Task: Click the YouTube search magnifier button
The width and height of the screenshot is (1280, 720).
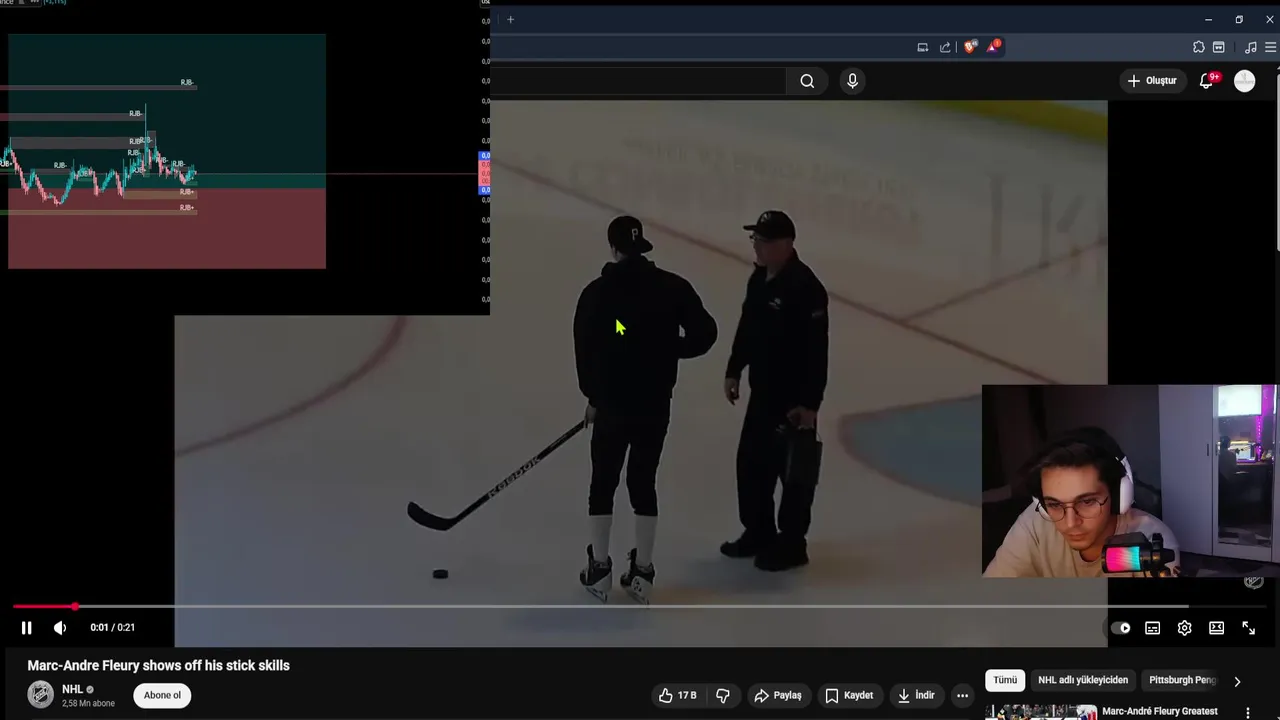Action: point(807,81)
